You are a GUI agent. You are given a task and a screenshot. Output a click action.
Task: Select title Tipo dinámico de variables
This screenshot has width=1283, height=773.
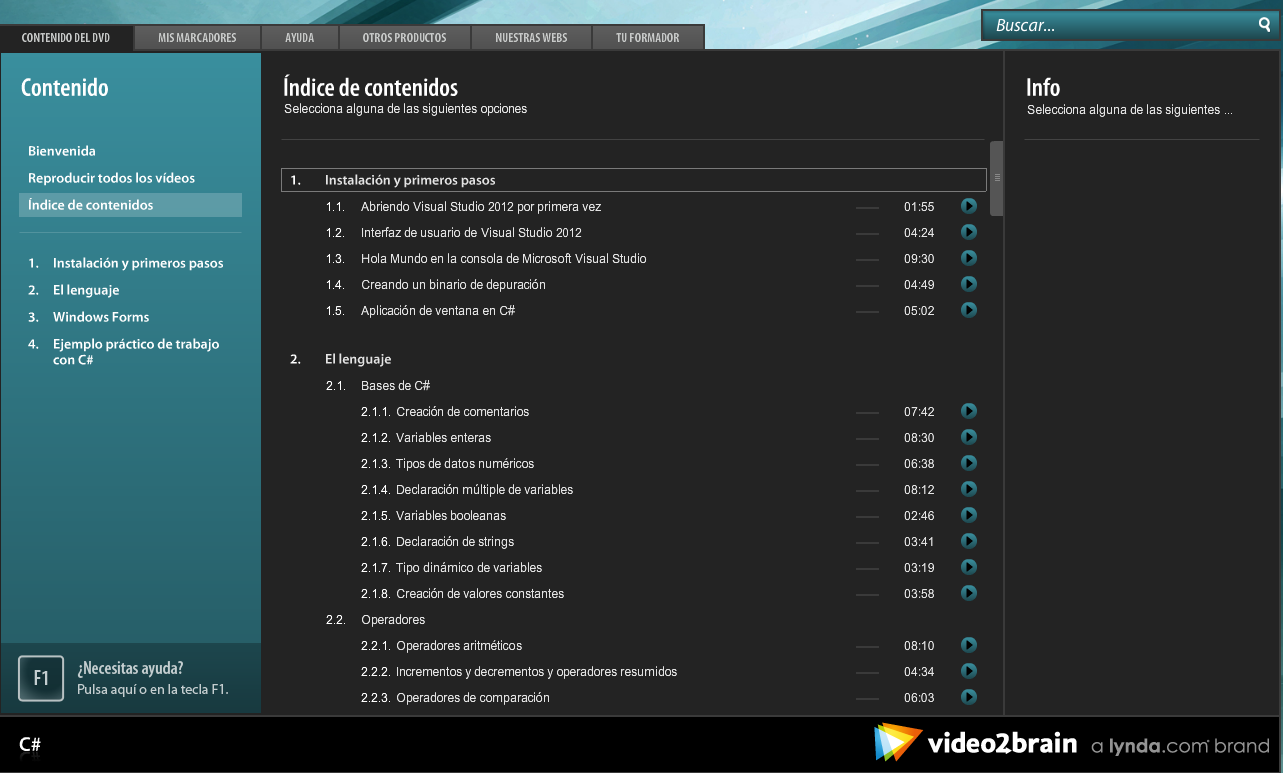click(x=469, y=568)
